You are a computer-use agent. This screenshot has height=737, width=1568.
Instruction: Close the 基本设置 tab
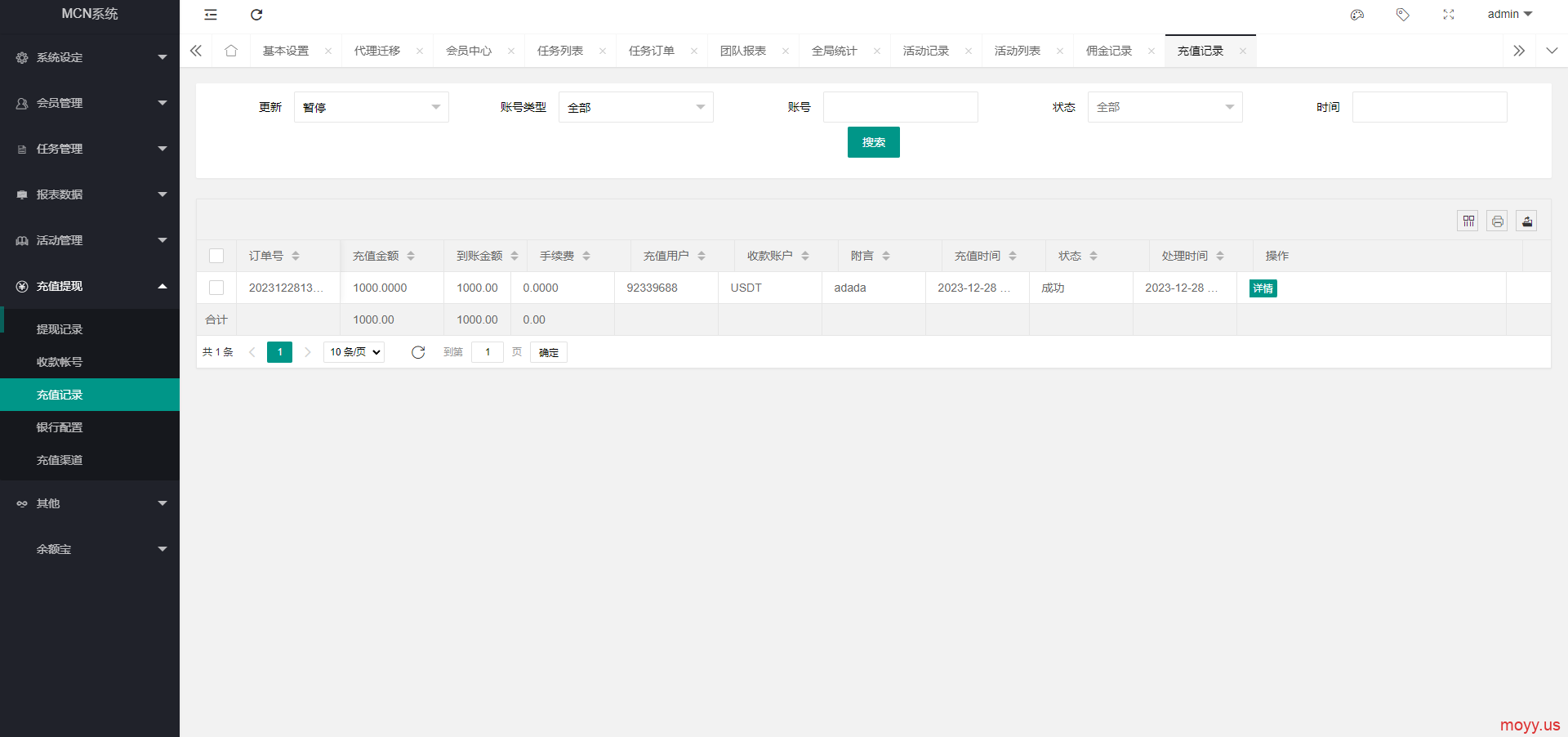328,51
